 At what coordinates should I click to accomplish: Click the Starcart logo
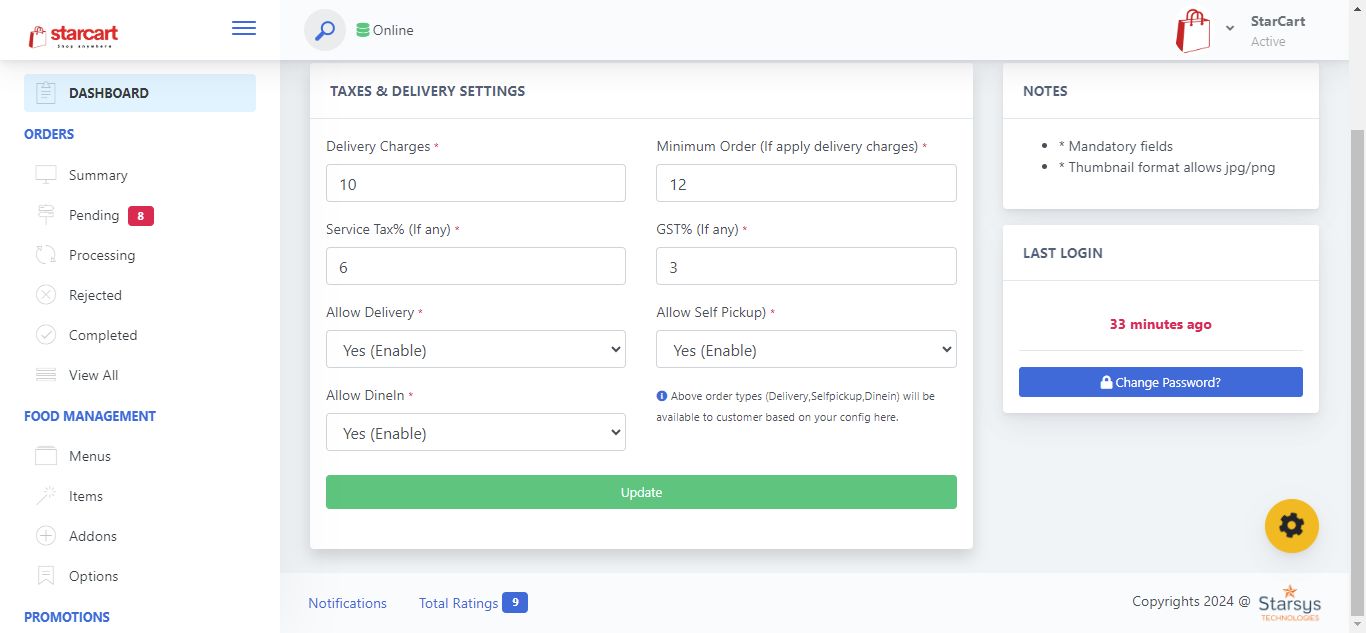[74, 35]
